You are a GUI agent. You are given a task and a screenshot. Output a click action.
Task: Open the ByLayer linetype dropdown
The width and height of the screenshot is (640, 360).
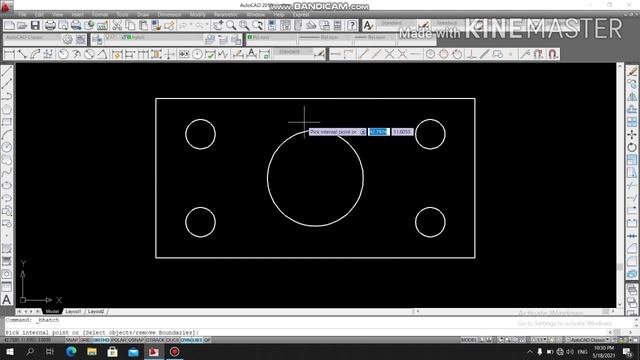tap(325, 38)
